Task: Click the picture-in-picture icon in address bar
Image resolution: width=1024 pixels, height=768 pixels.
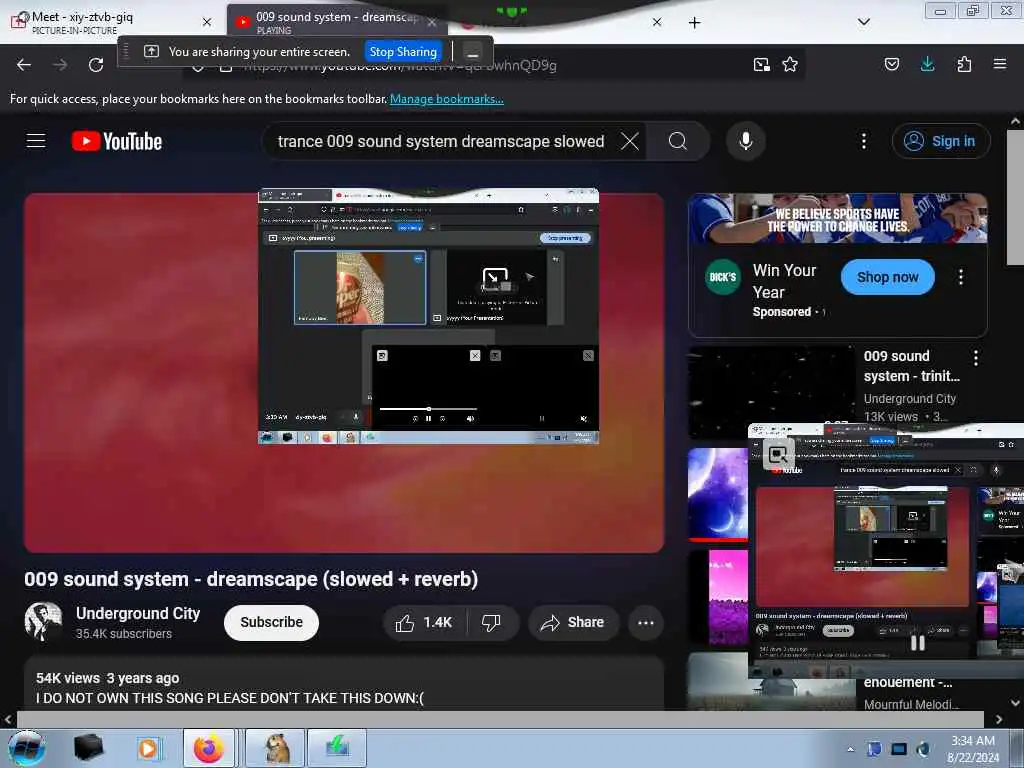Action: point(761,65)
